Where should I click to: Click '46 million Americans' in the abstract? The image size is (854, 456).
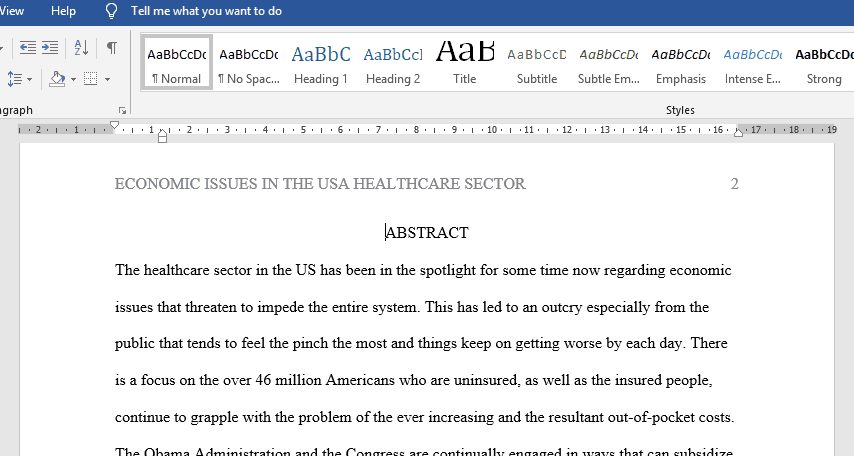[325, 380]
